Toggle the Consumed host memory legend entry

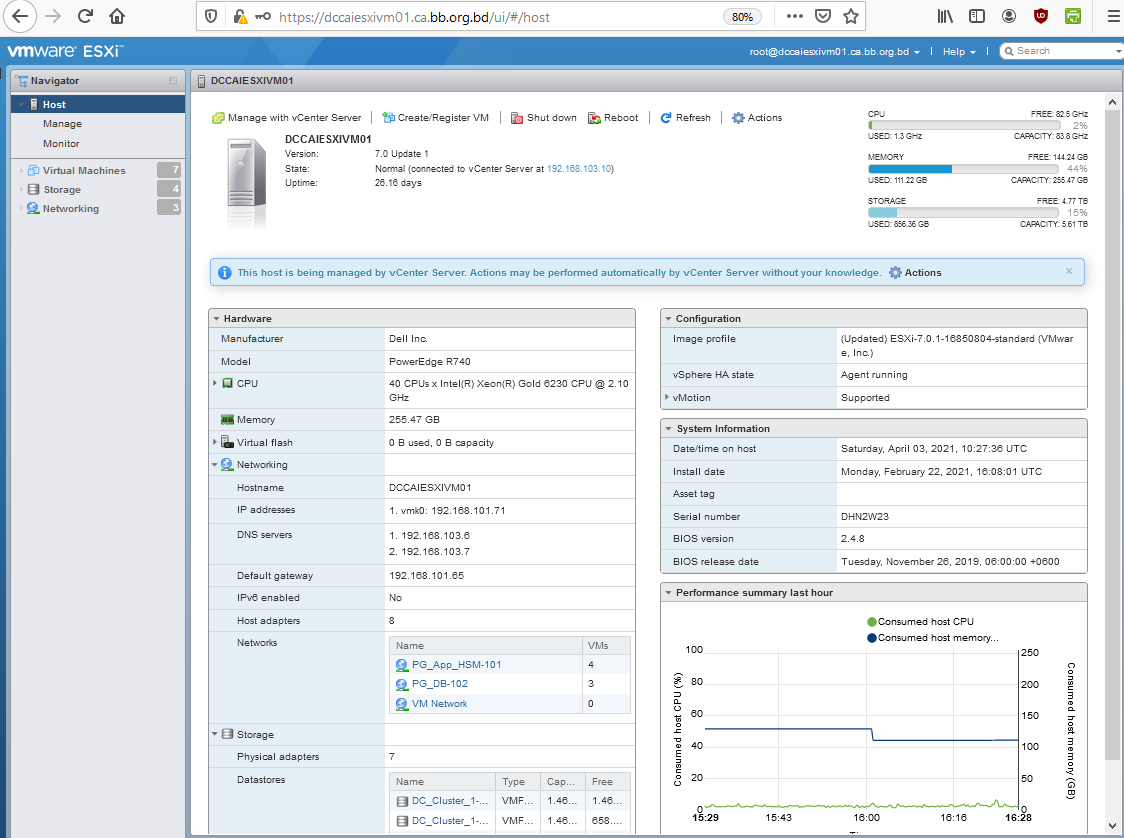(x=933, y=638)
